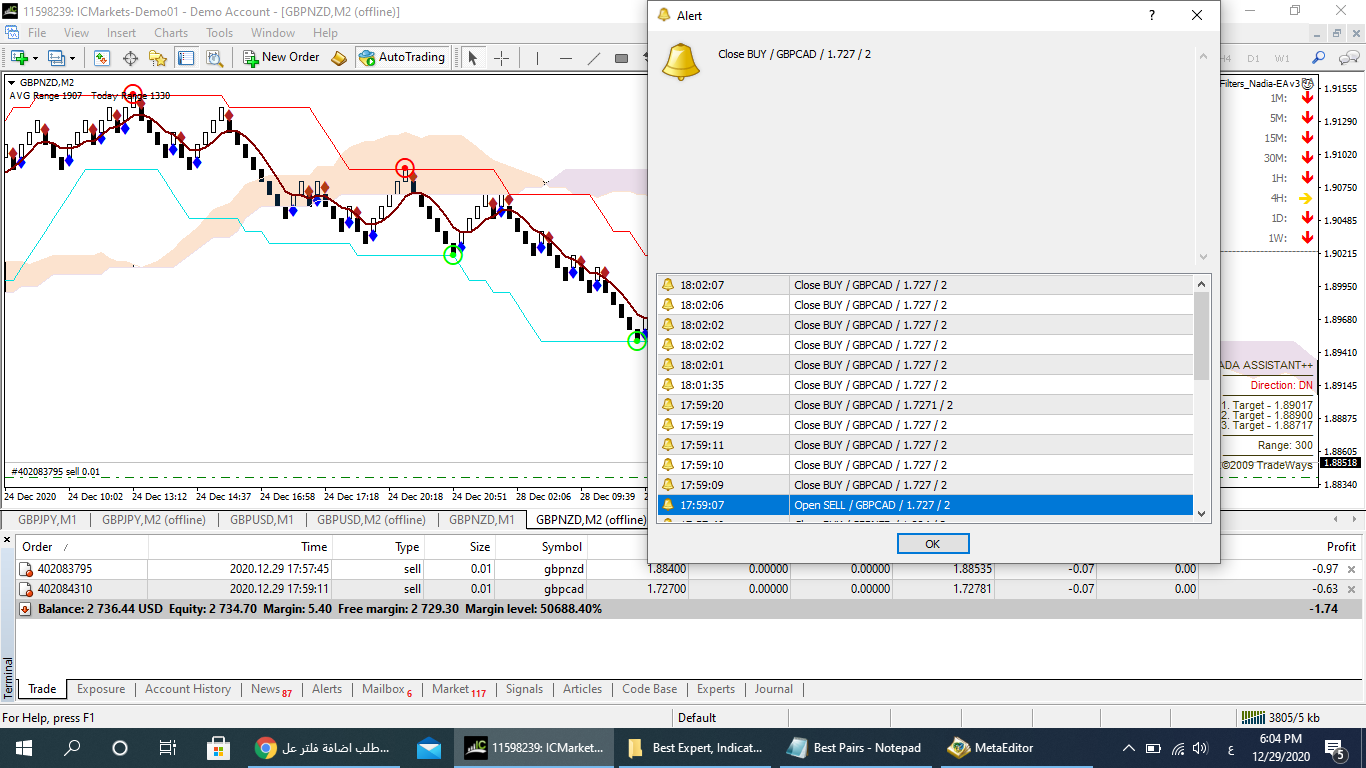Open the Windows Start menu

tap(24, 747)
